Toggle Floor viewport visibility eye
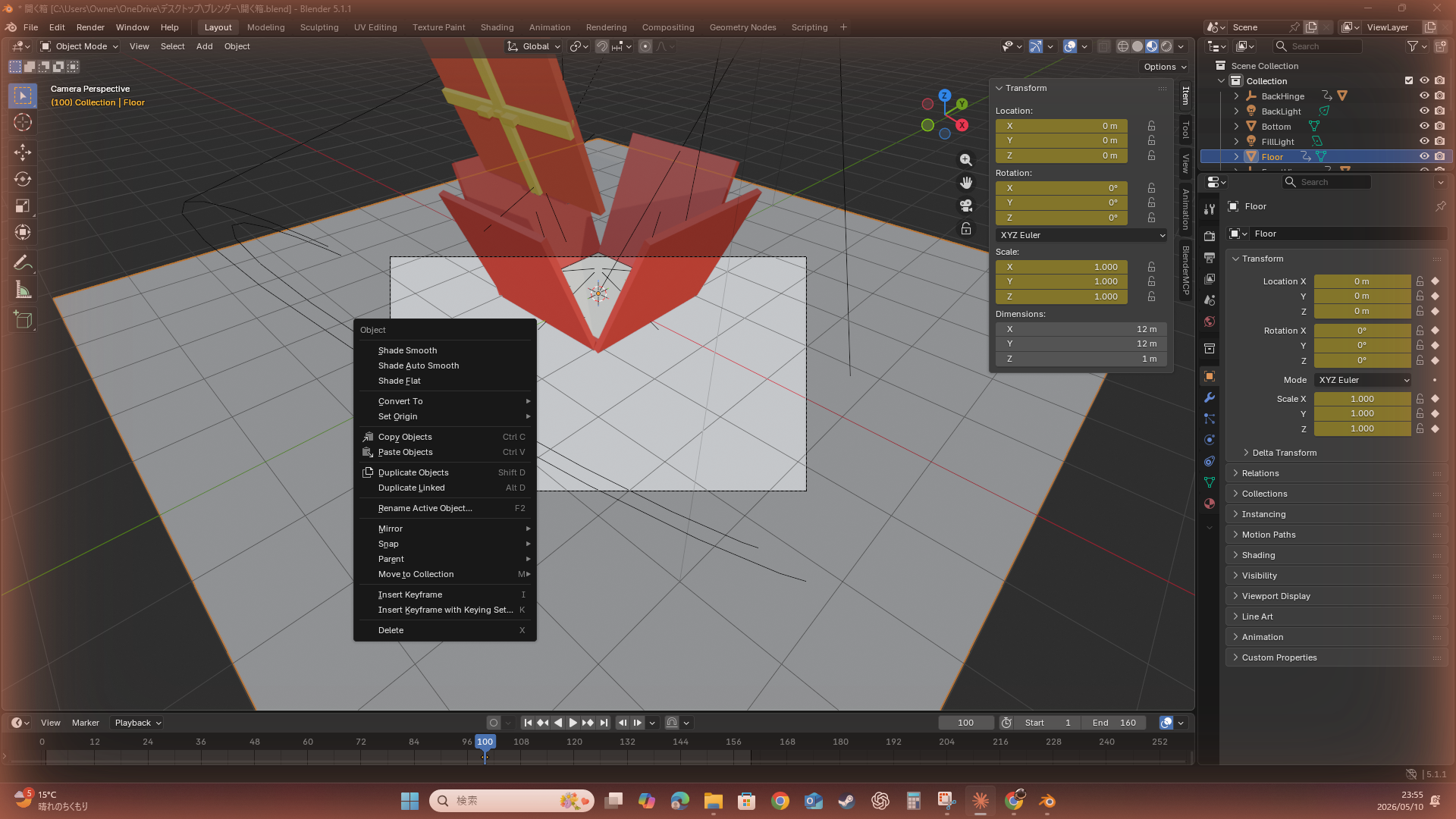 click(x=1424, y=157)
